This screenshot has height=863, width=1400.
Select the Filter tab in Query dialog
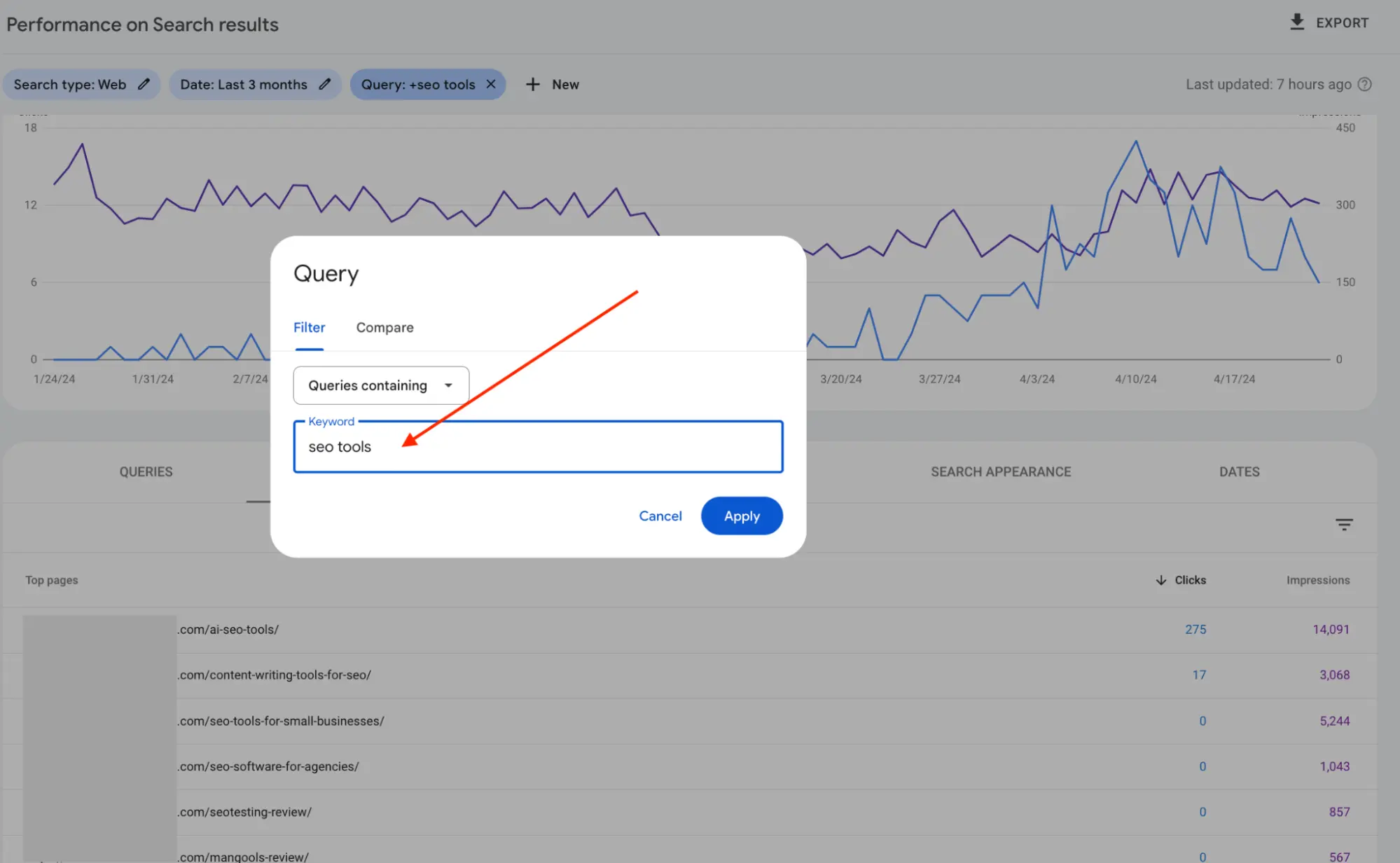coord(308,327)
